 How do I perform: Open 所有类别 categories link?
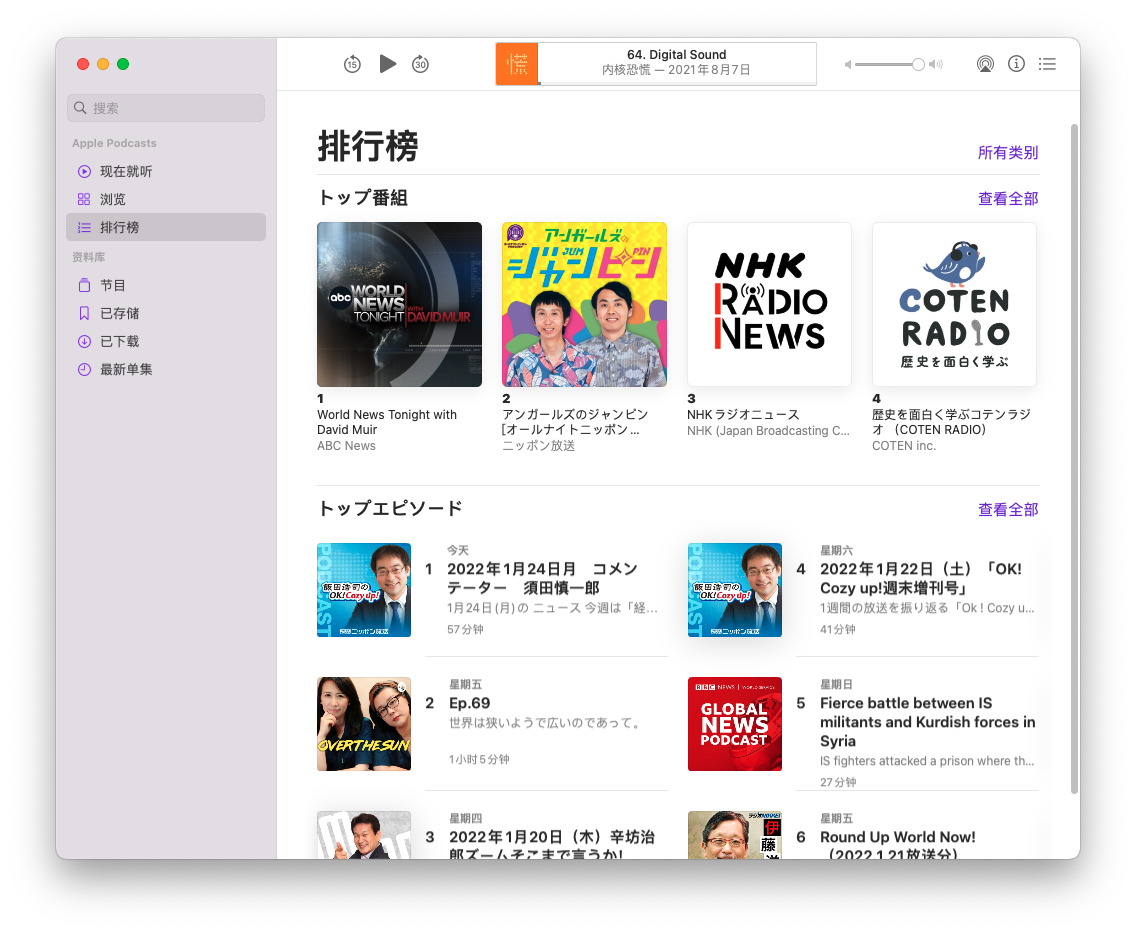tap(1008, 153)
